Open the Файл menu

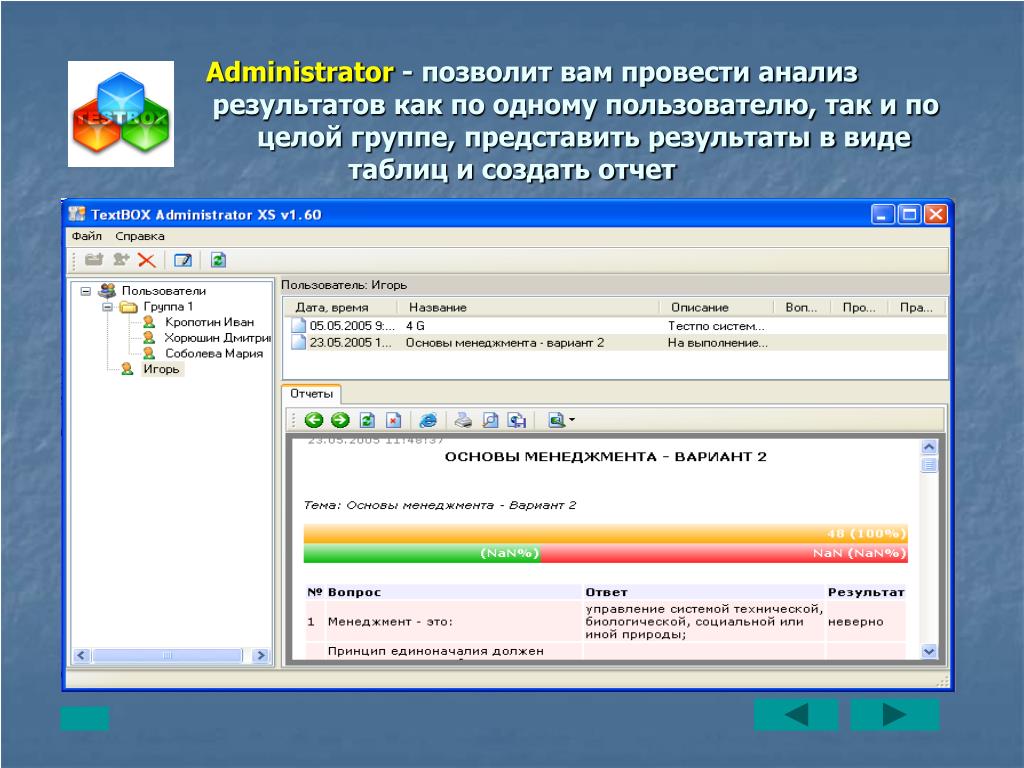pyautogui.click(x=87, y=236)
